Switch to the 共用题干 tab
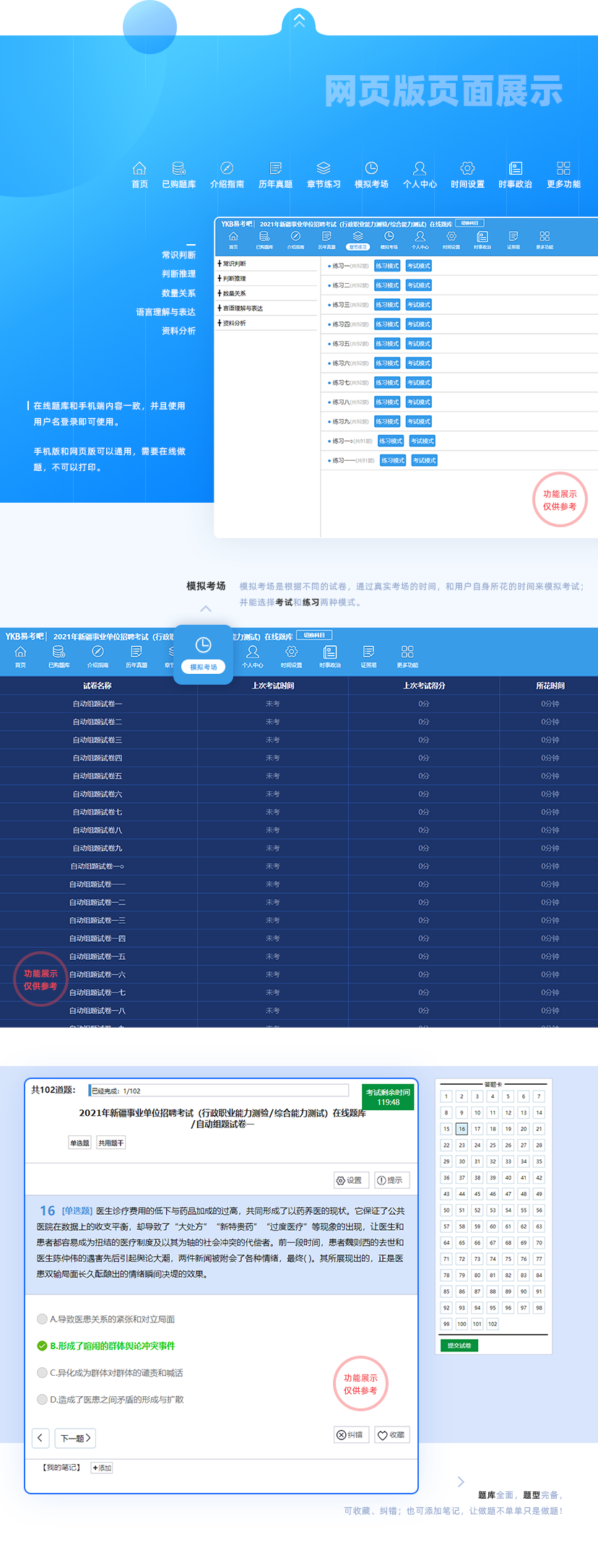This screenshot has width=598, height=1568. click(x=111, y=1143)
